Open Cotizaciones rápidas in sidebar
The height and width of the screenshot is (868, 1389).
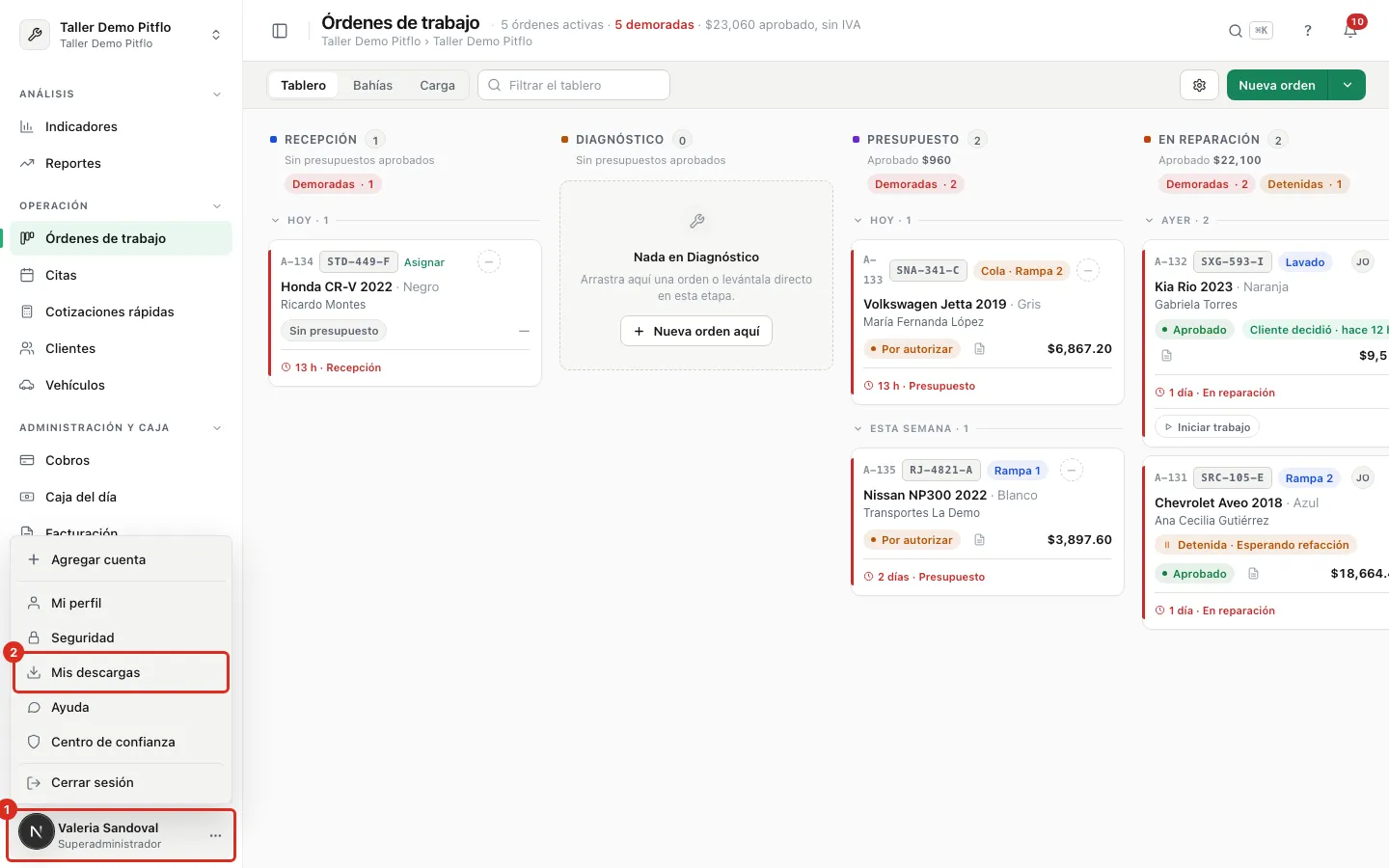tap(121, 312)
